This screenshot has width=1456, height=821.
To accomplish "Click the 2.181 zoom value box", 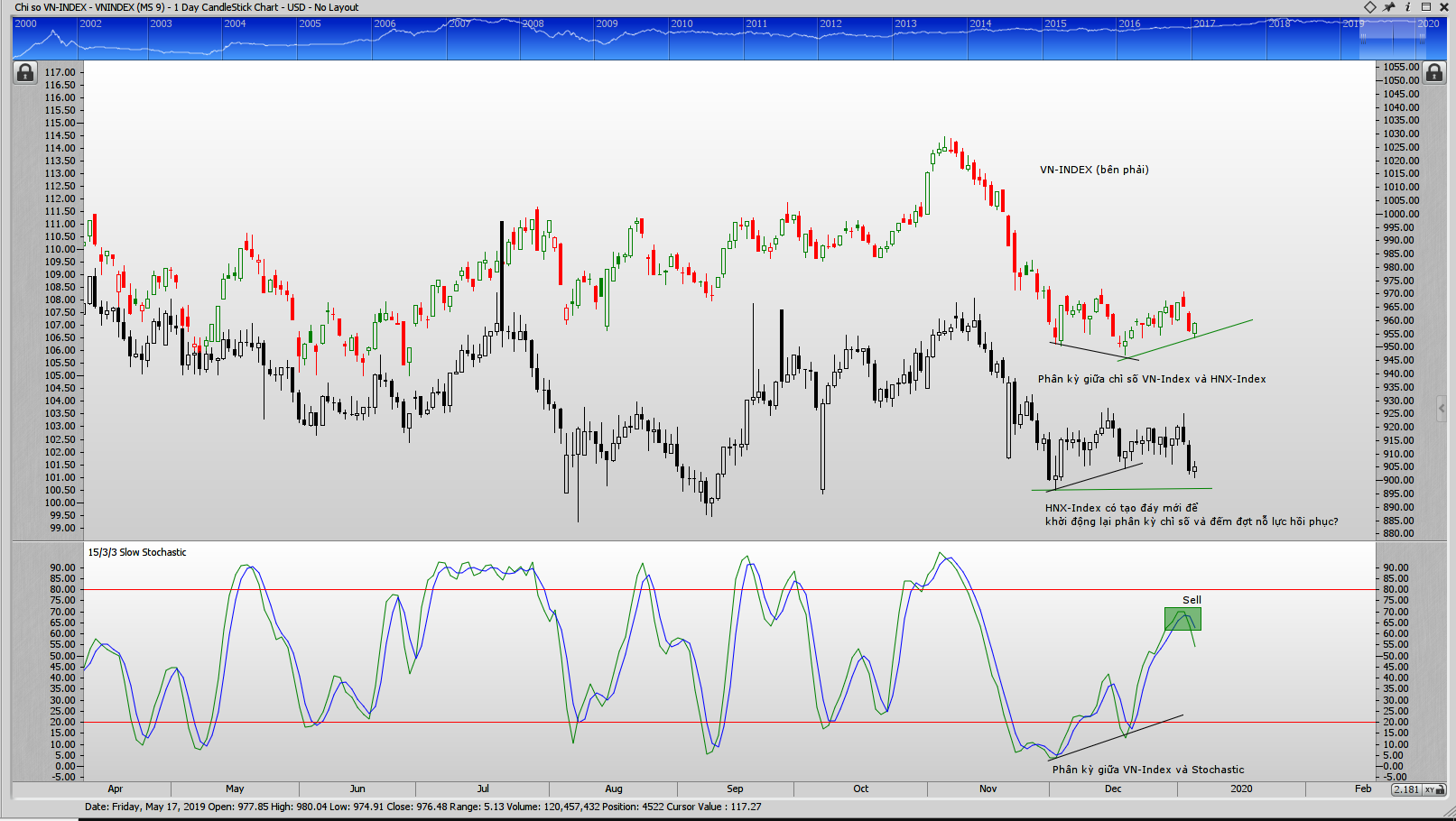I will coord(1406,789).
